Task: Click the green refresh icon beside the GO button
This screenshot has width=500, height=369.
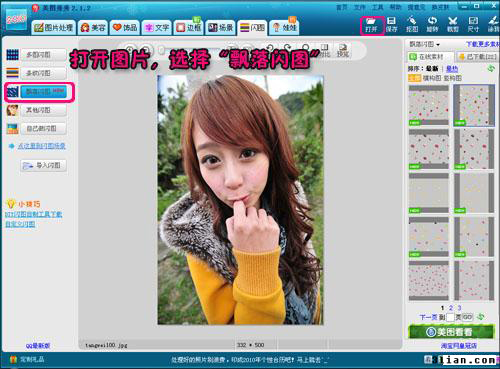Action: (x=480, y=317)
